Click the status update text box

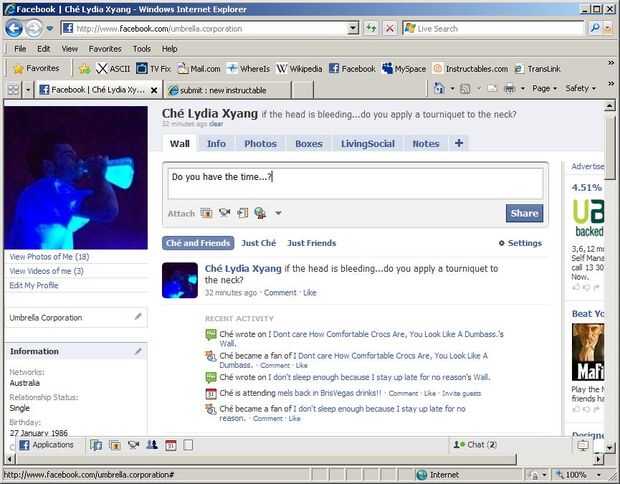point(355,183)
